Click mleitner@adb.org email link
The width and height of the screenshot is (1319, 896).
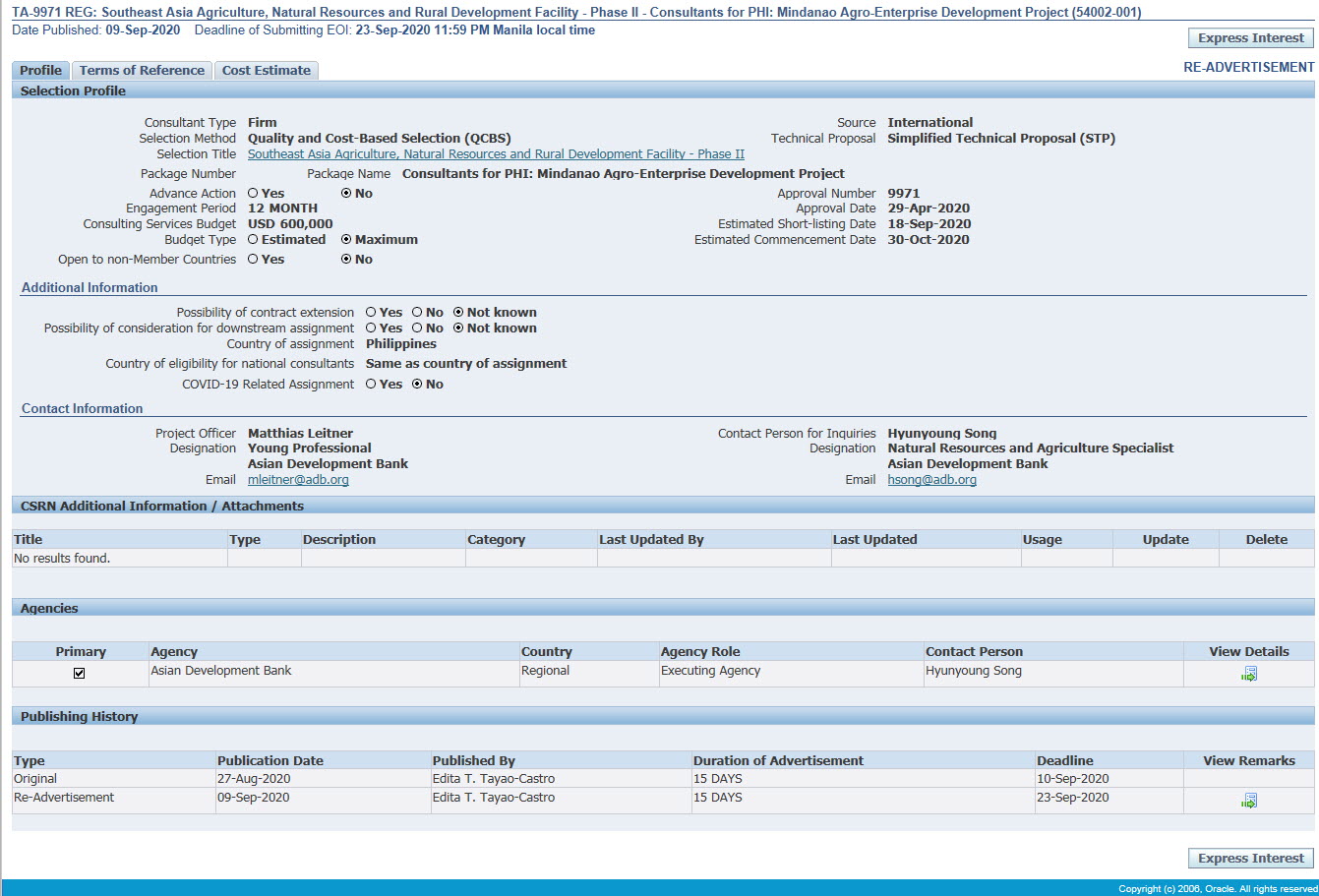point(298,480)
